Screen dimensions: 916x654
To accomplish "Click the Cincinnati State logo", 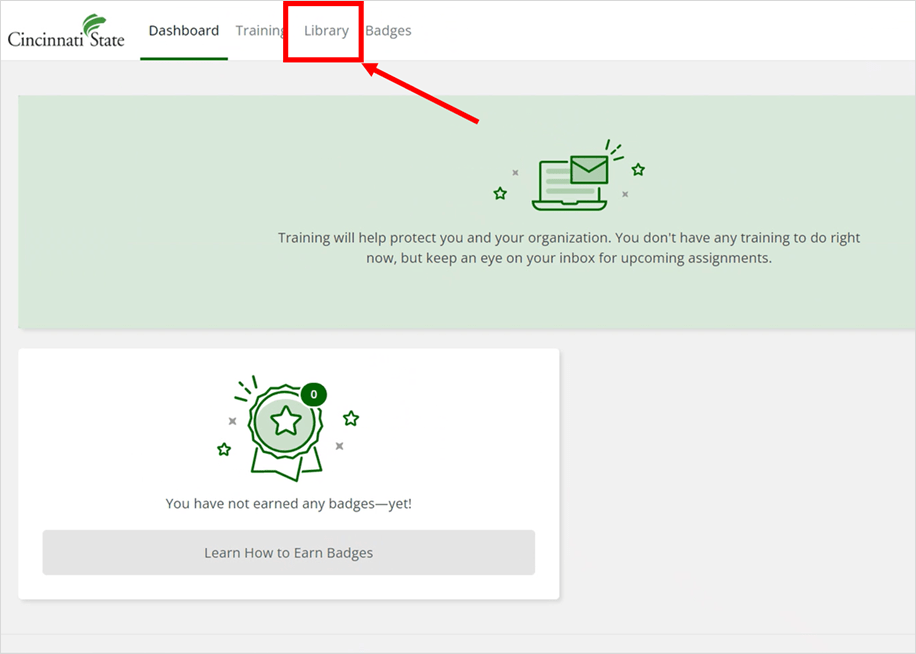I will click(66, 31).
